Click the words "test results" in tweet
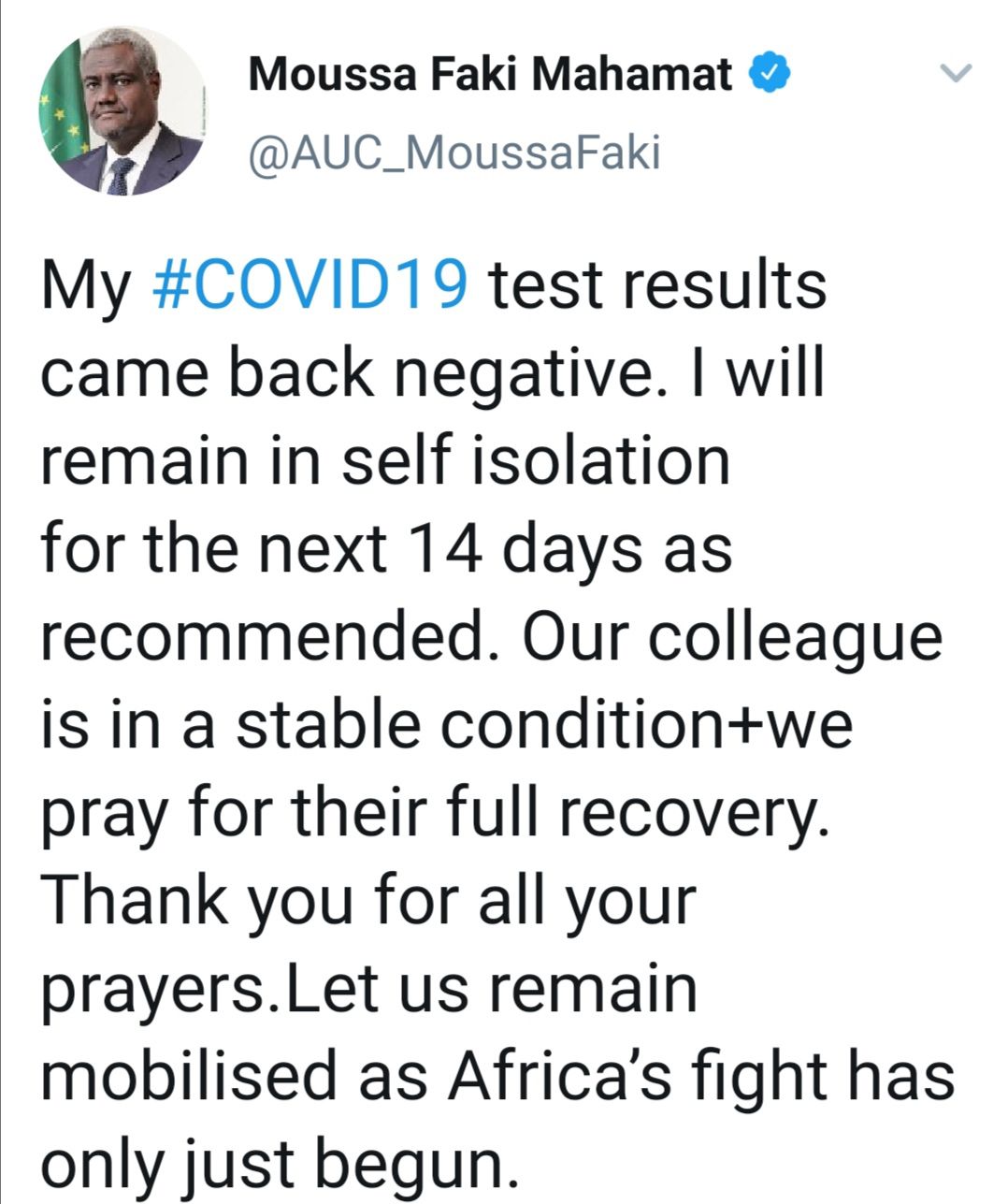 point(659,285)
